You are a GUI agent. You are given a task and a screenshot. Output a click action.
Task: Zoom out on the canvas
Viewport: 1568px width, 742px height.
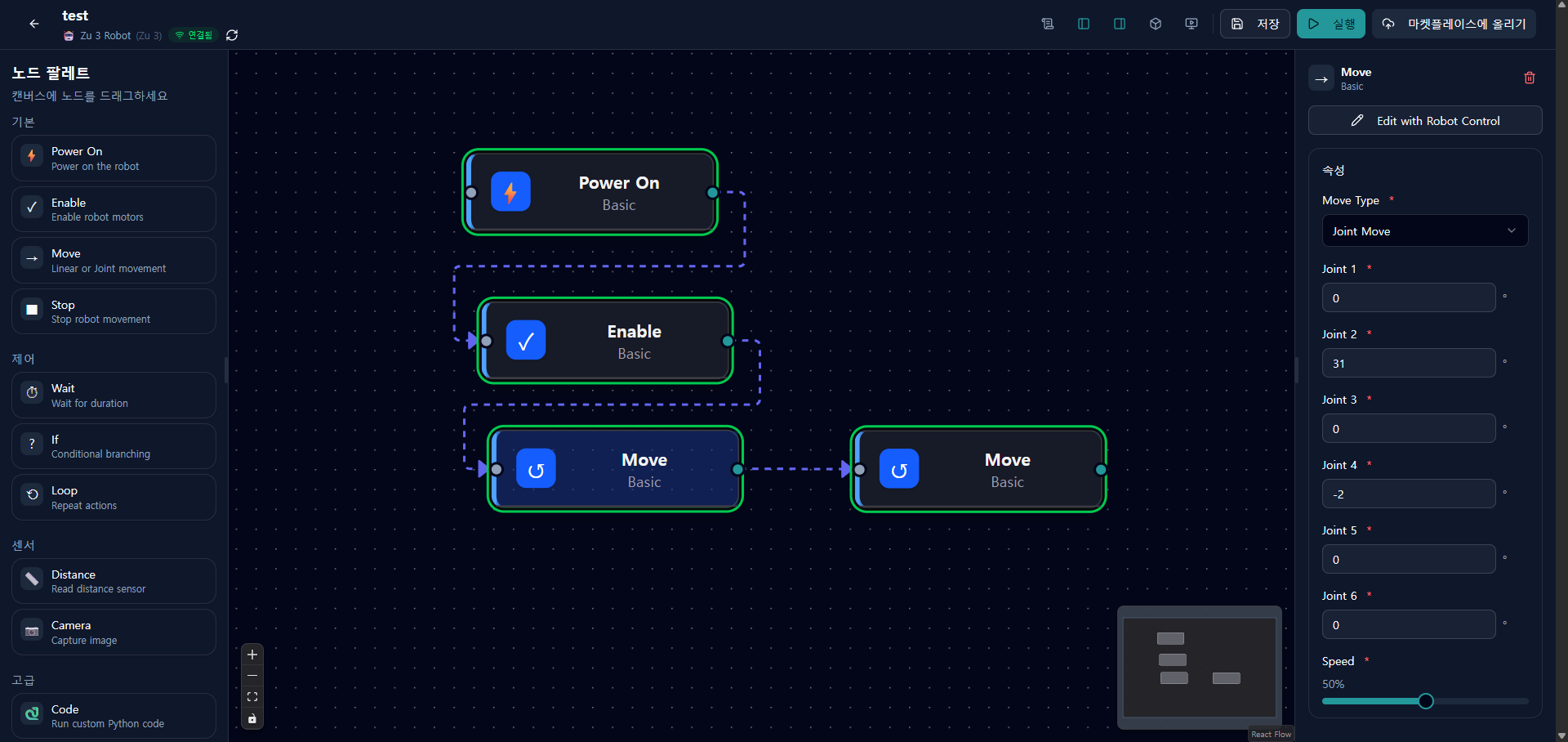[252, 676]
